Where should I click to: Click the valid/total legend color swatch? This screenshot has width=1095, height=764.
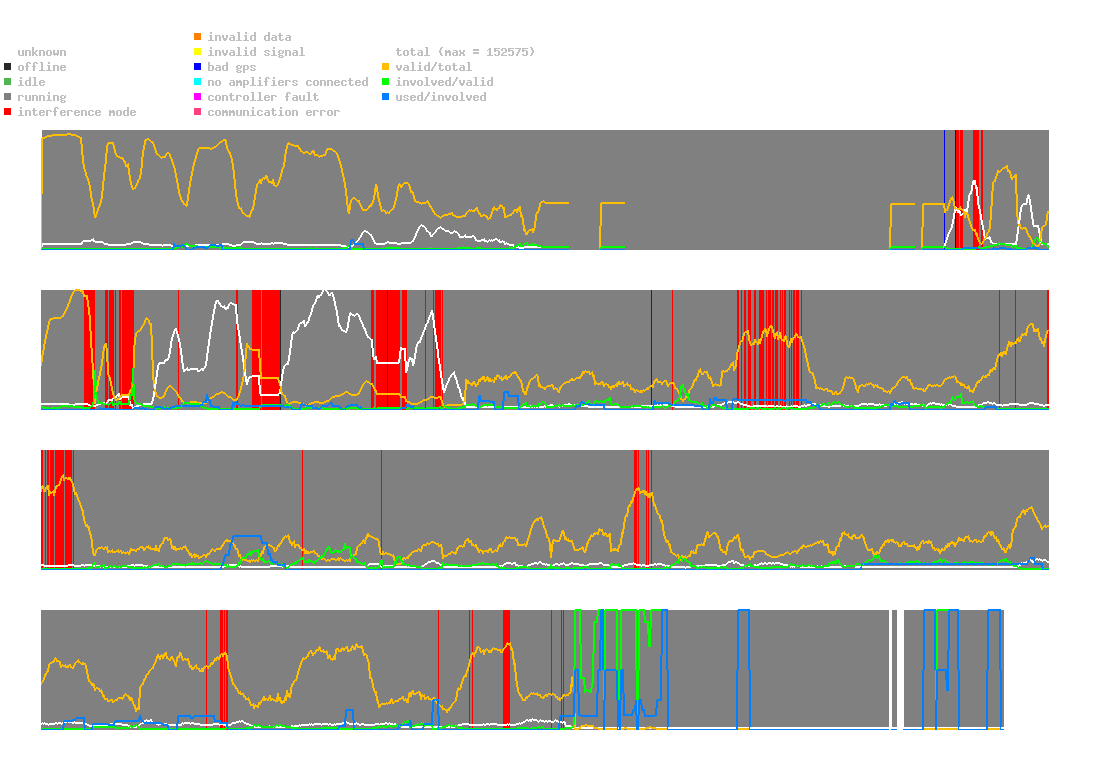(385, 67)
